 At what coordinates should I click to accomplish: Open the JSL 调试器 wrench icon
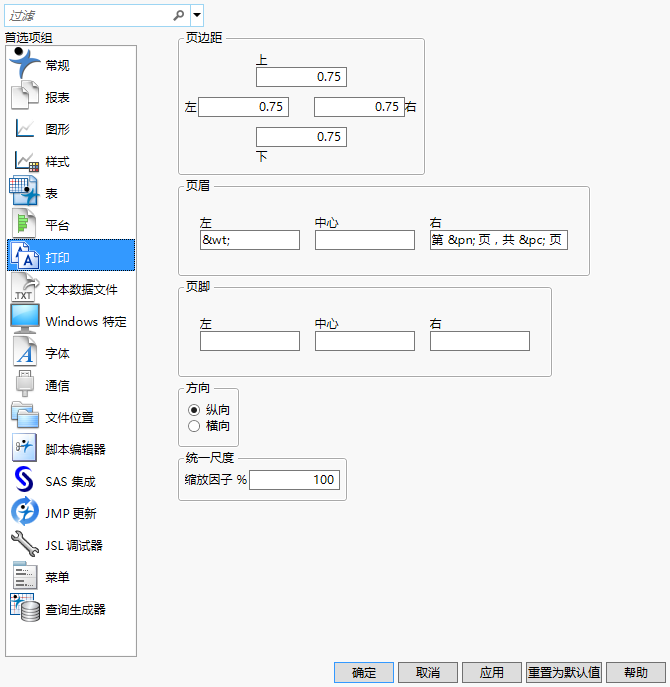pos(25,544)
